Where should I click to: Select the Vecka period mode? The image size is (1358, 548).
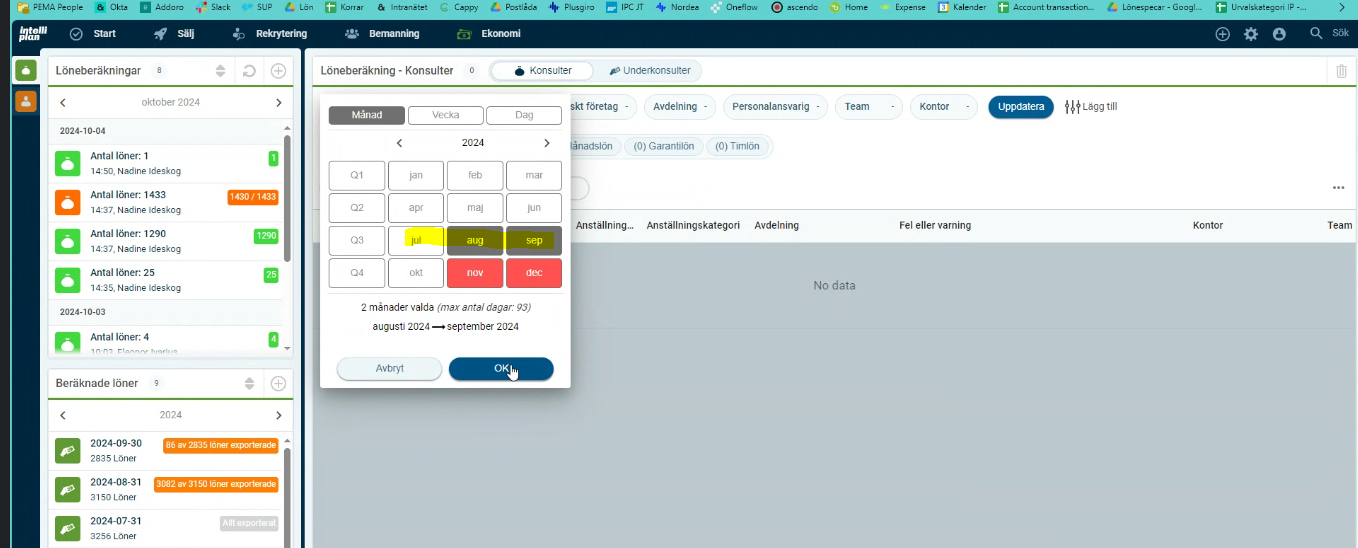445,115
